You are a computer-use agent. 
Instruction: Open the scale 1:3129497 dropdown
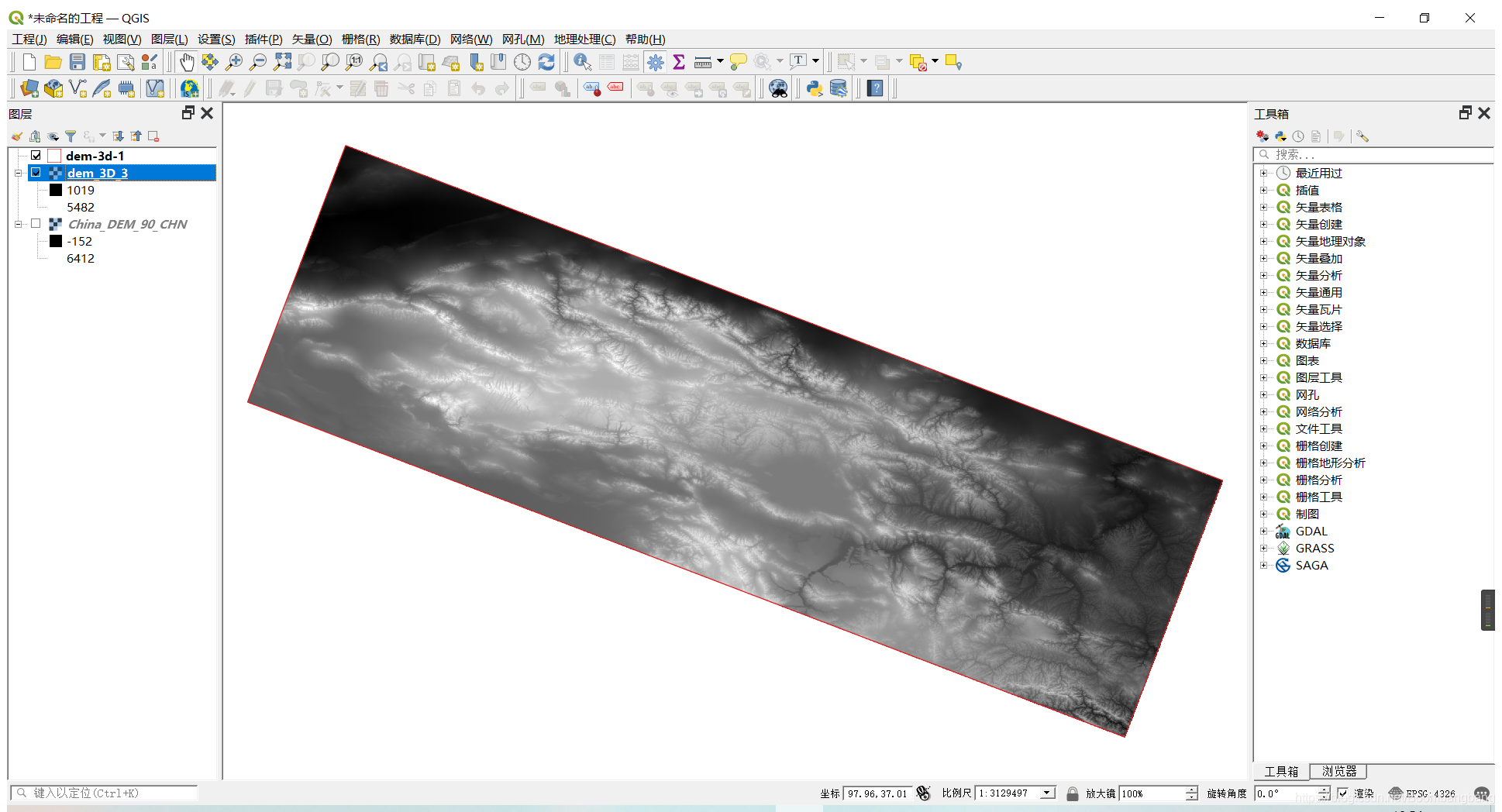(x=1048, y=793)
